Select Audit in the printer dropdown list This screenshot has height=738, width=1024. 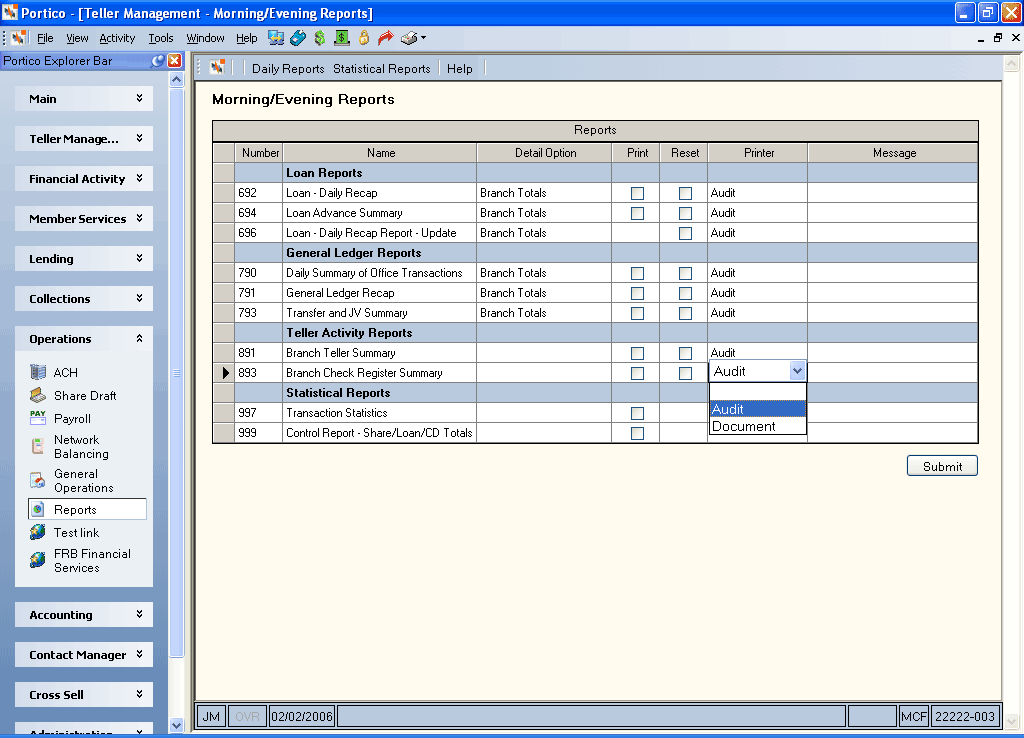[758, 409]
